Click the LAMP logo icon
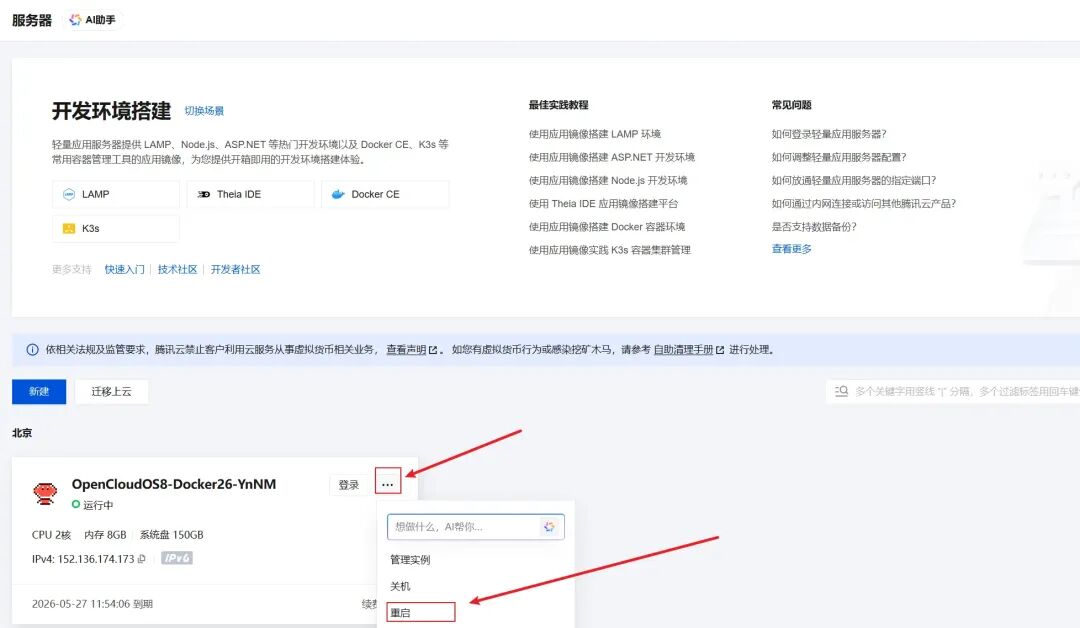 pyautogui.click(x=69, y=194)
